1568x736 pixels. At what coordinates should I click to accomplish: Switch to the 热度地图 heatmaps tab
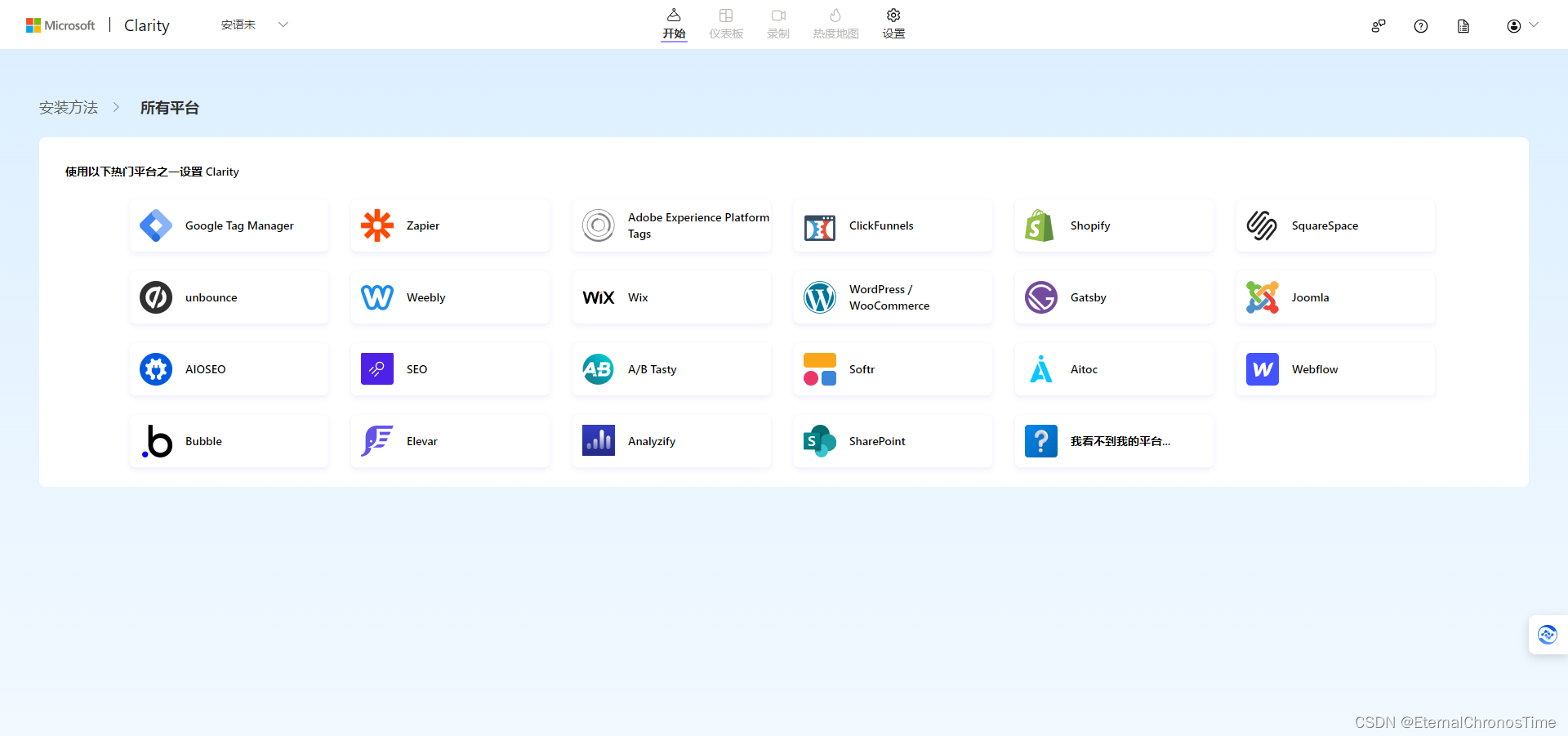(x=835, y=24)
